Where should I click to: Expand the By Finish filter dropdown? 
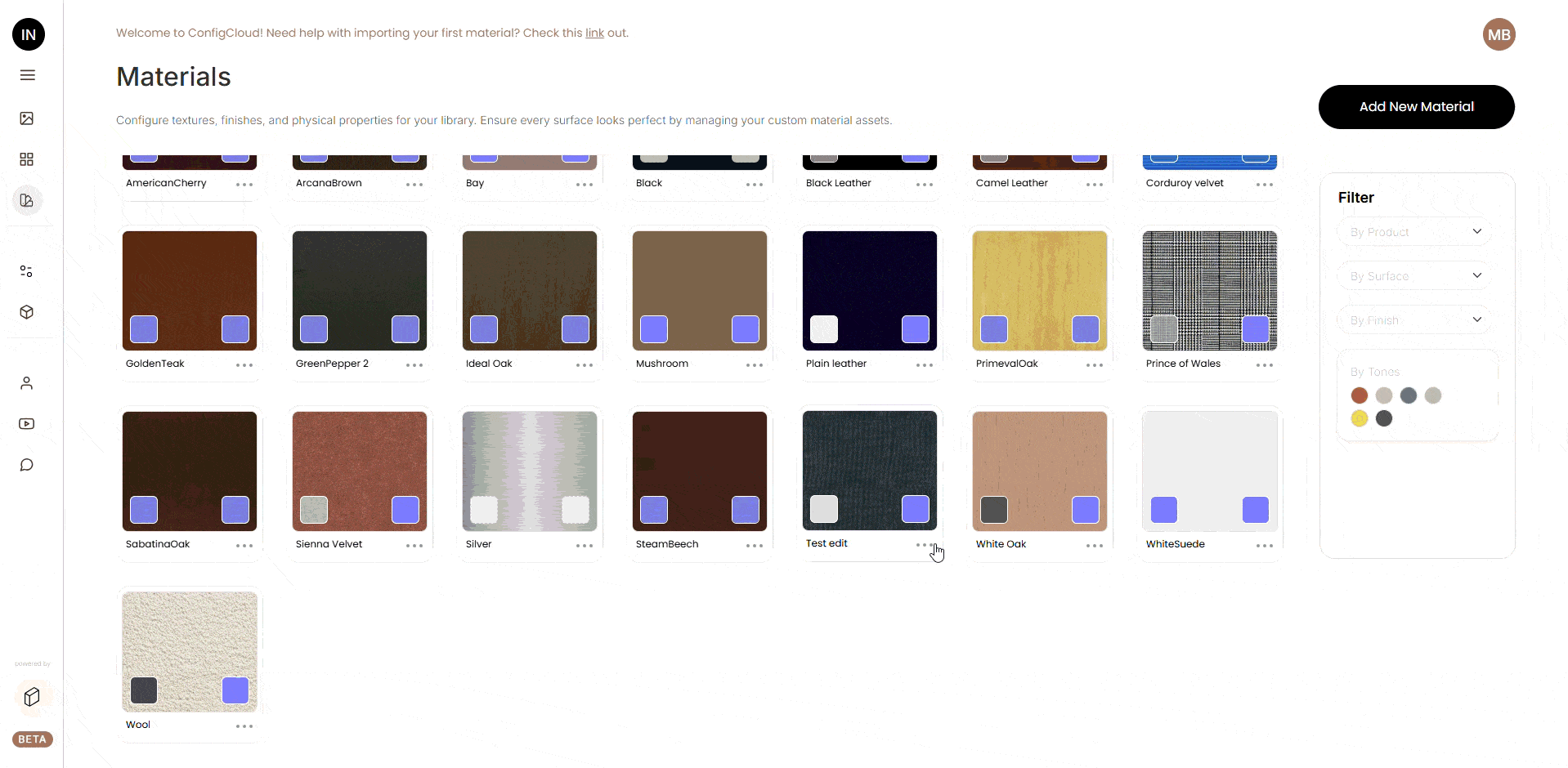click(x=1415, y=320)
